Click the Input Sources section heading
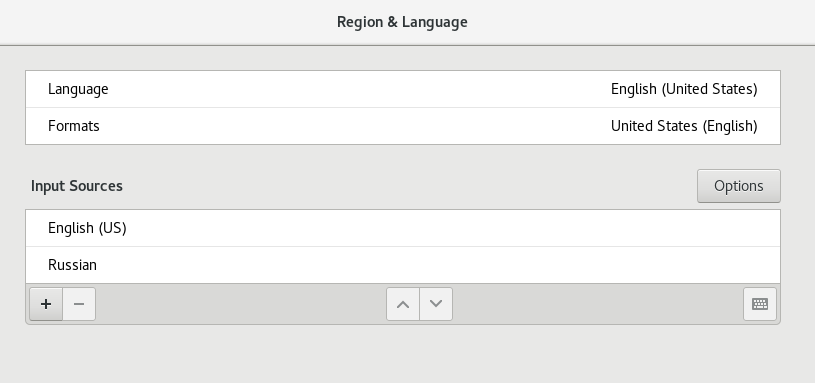 click(x=77, y=186)
